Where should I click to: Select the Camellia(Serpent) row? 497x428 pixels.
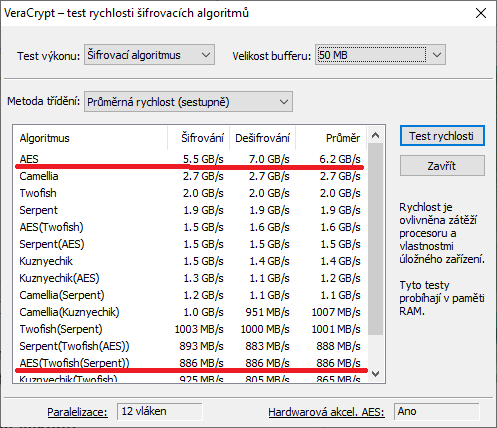(190, 295)
